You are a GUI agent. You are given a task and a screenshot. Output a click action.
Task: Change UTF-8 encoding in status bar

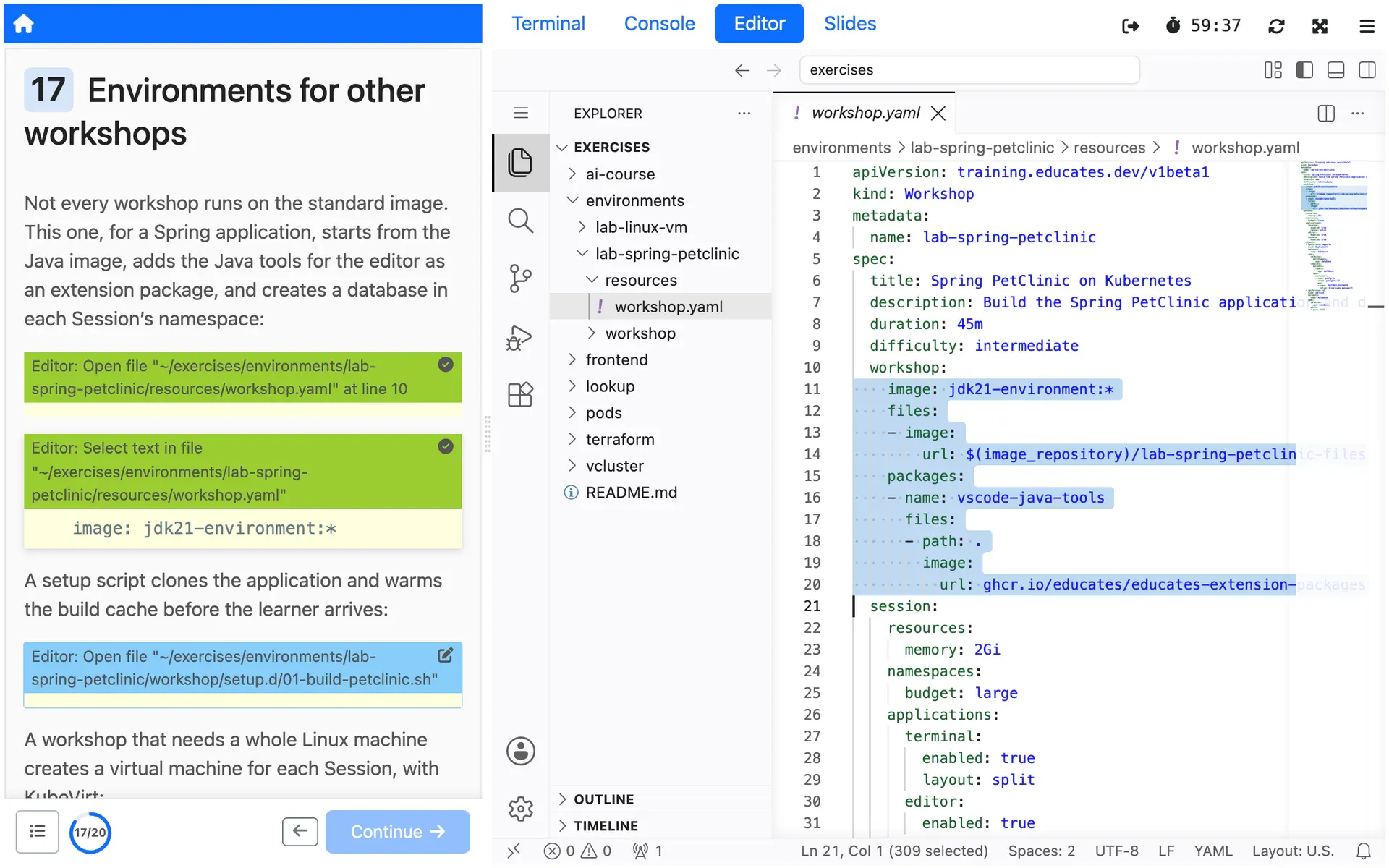pyautogui.click(x=1116, y=851)
